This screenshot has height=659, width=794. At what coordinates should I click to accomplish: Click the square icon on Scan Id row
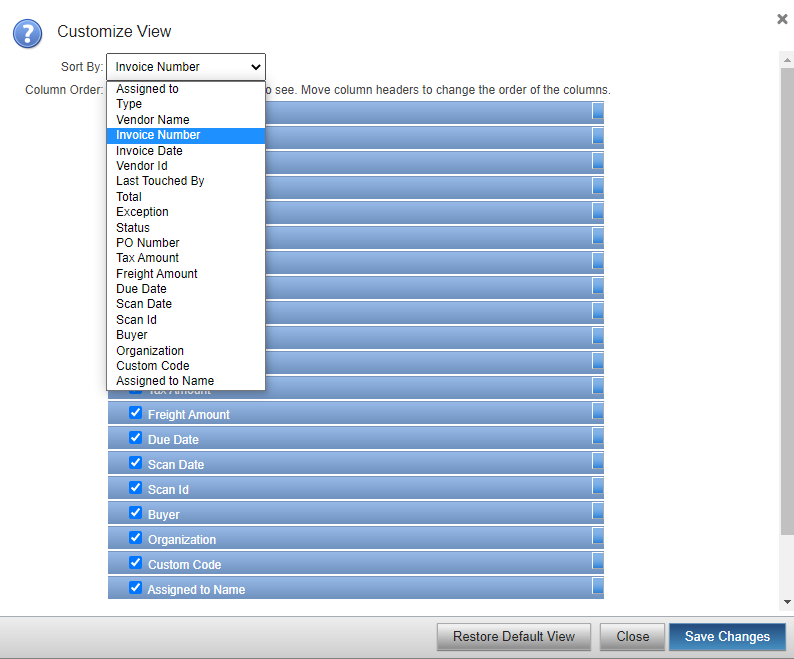[x=598, y=486]
